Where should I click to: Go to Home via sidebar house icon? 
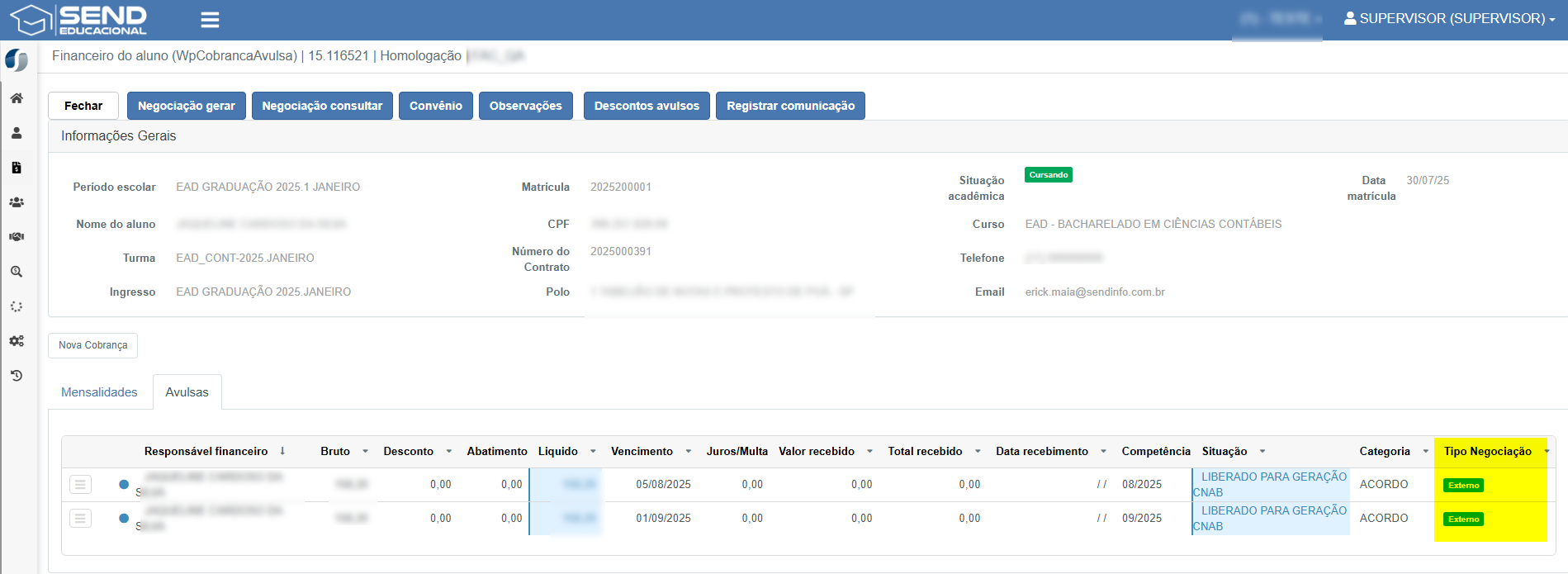coord(17,98)
